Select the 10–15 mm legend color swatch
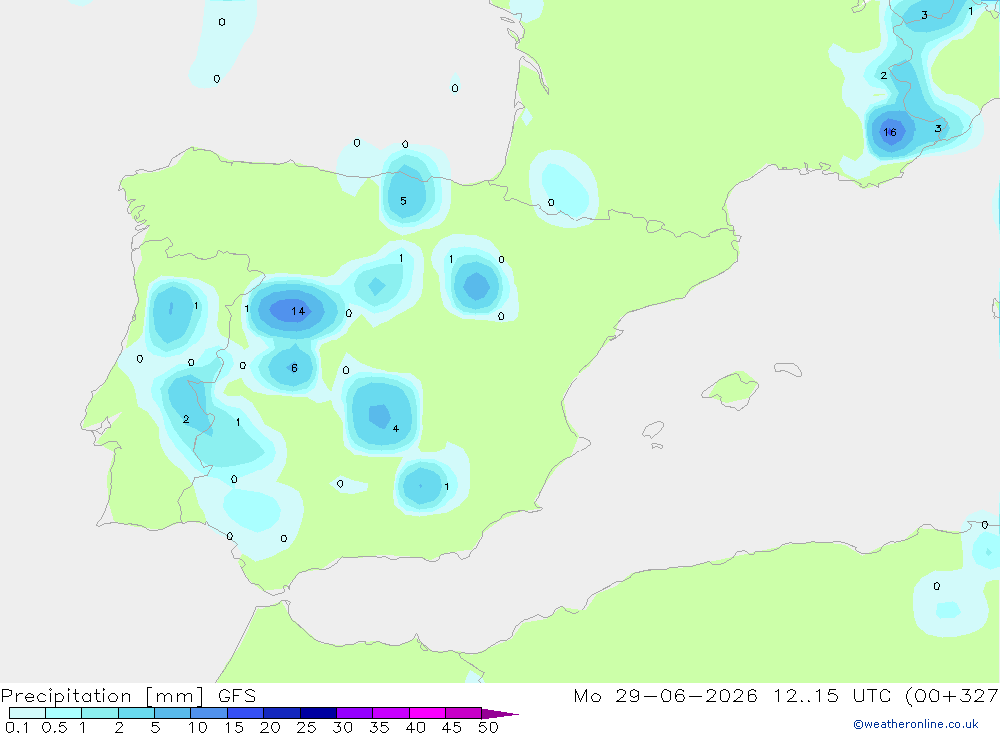This screenshot has height=733, width=1000. [x=209, y=713]
